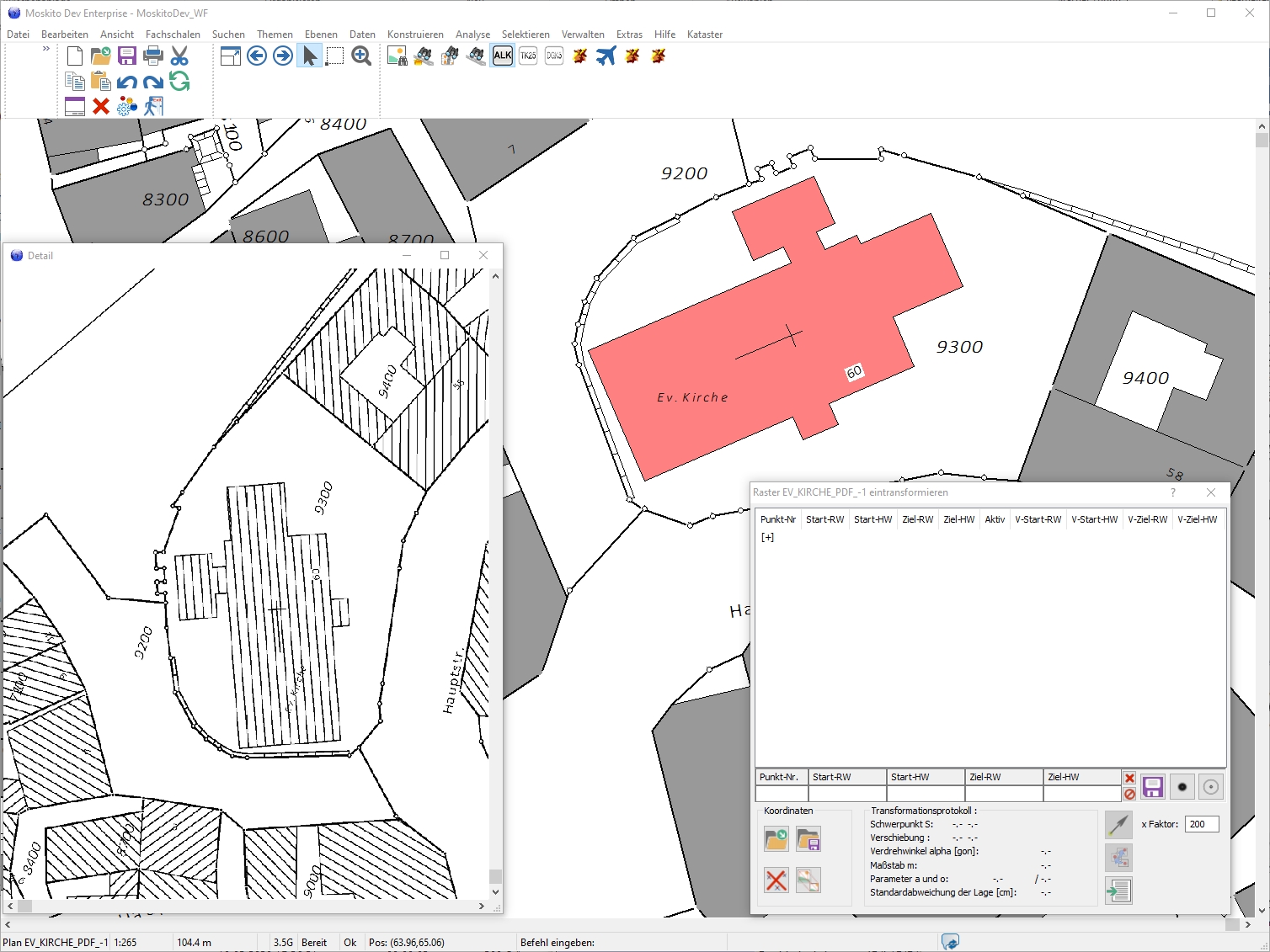The image size is (1270, 952).
Task: Click the vector arrow icon beside x Faktor
Action: [x=1118, y=825]
